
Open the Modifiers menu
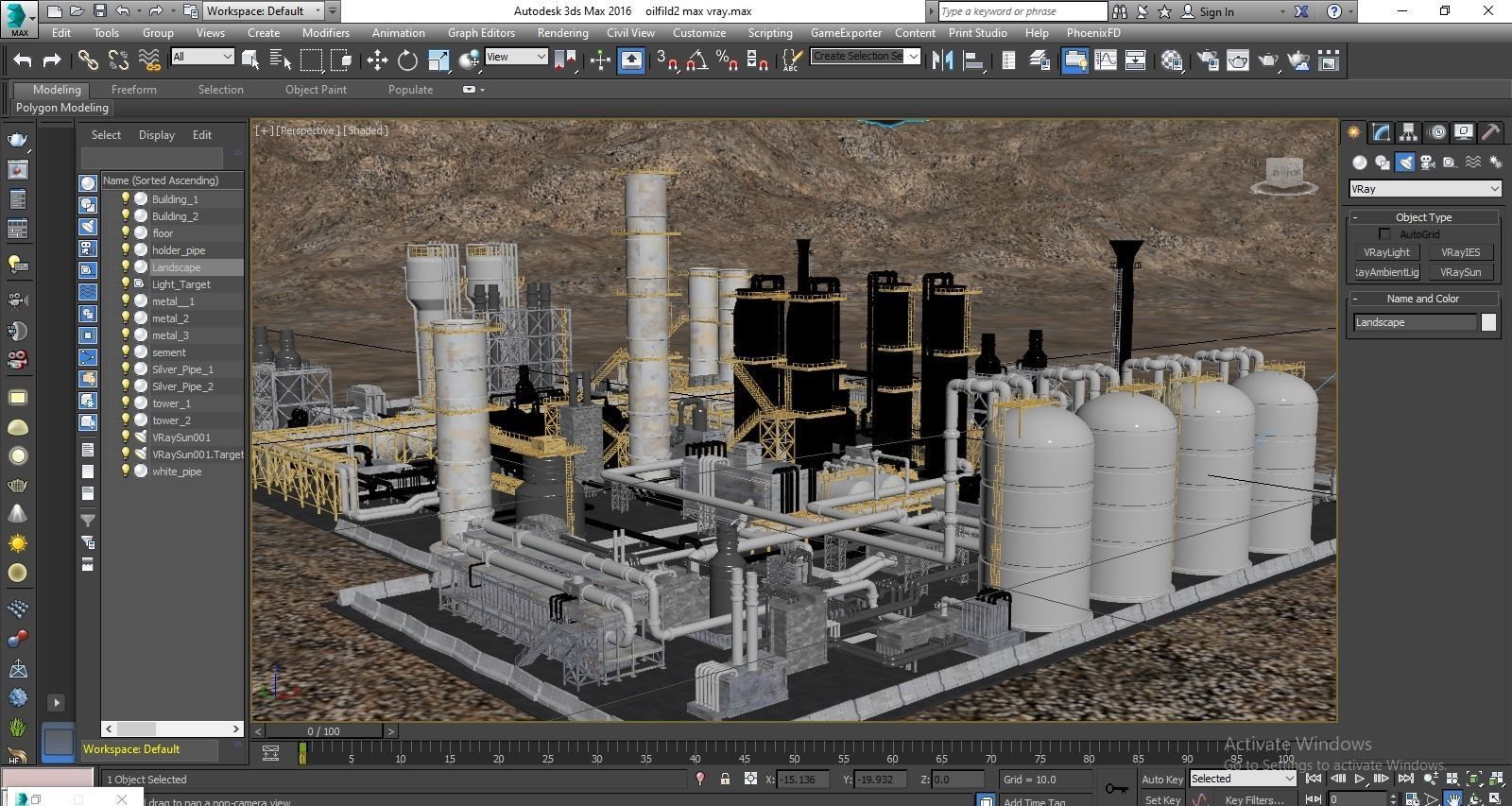point(326,32)
